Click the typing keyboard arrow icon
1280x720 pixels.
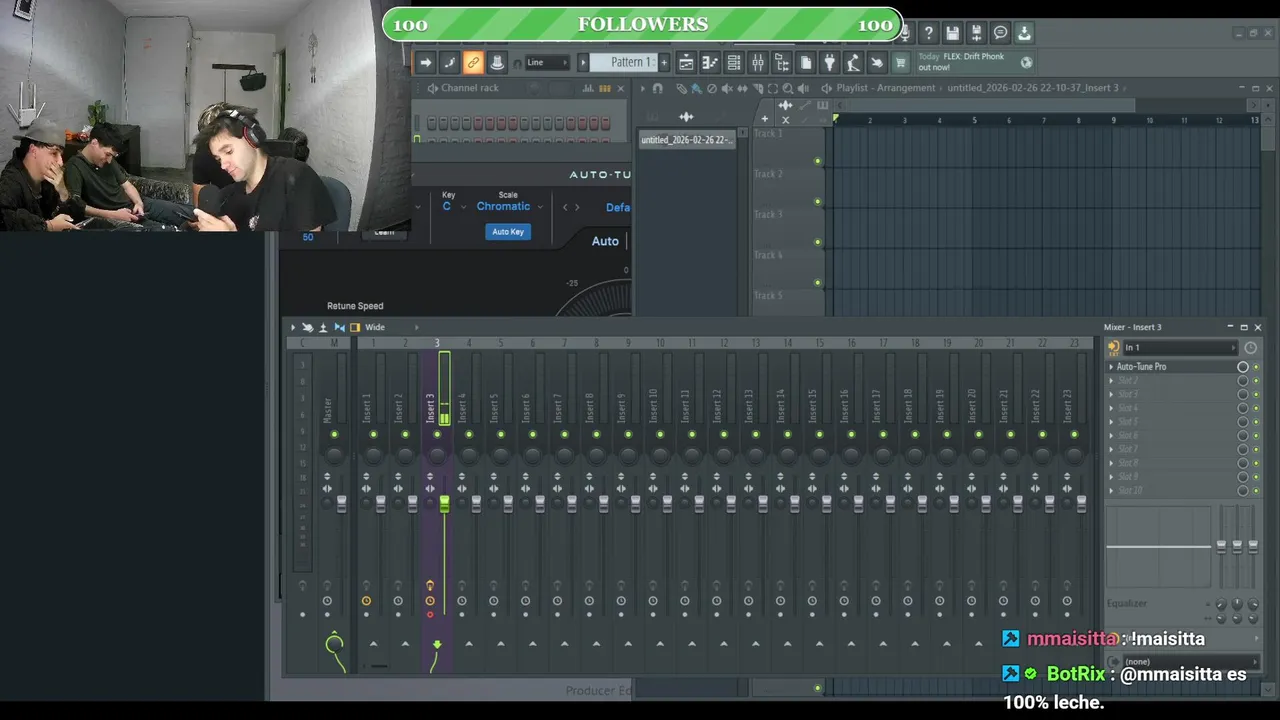tap(425, 62)
